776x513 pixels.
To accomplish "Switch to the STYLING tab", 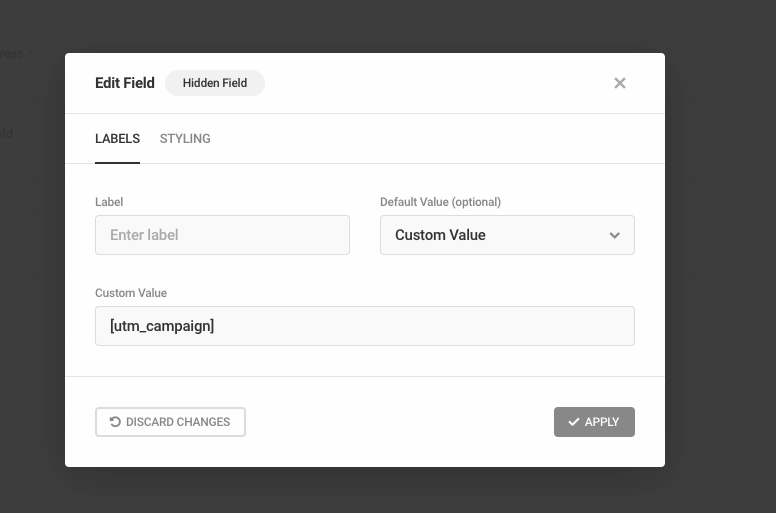I will (x=185, y=139).
